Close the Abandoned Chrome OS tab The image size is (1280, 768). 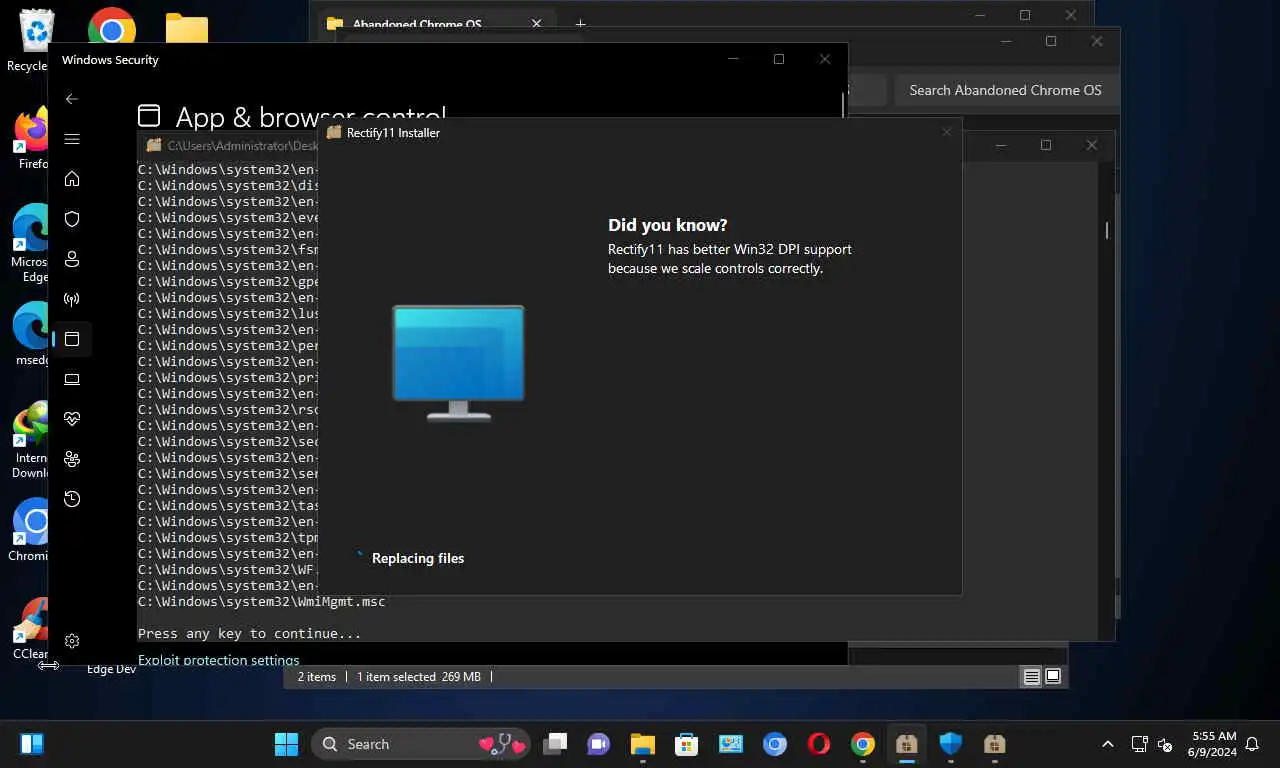[537, 24]
